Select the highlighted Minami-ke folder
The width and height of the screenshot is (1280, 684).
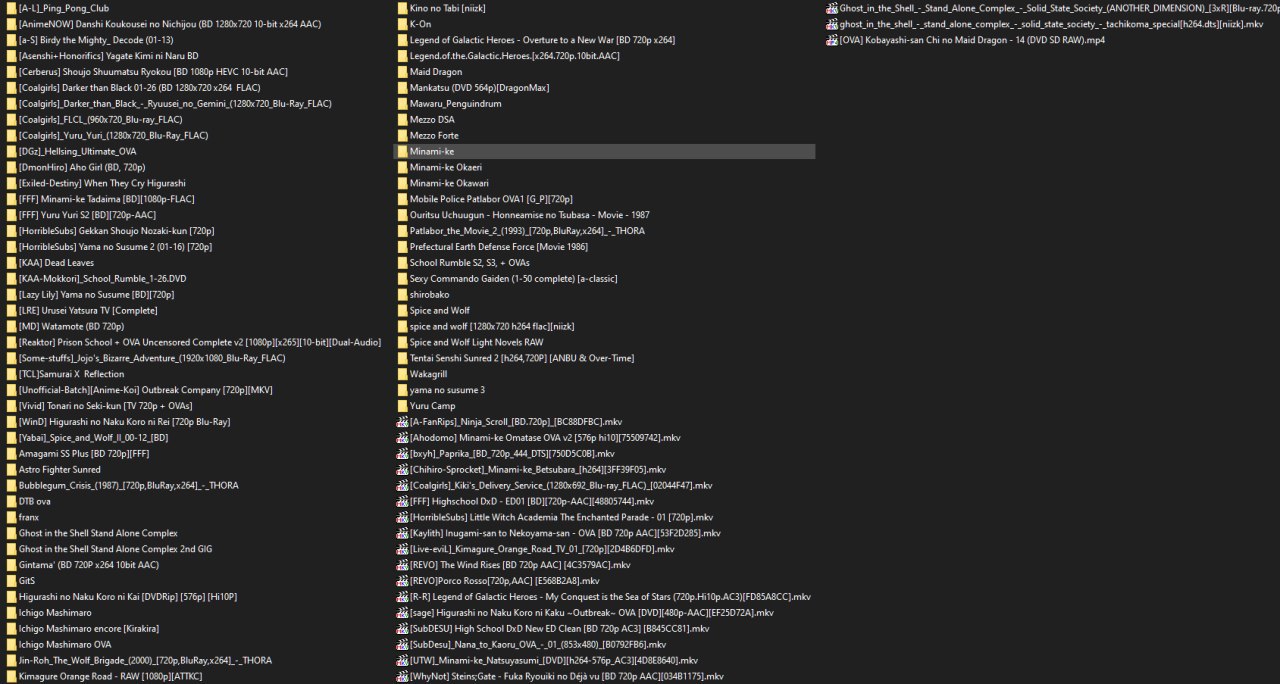tap(604, 152)
